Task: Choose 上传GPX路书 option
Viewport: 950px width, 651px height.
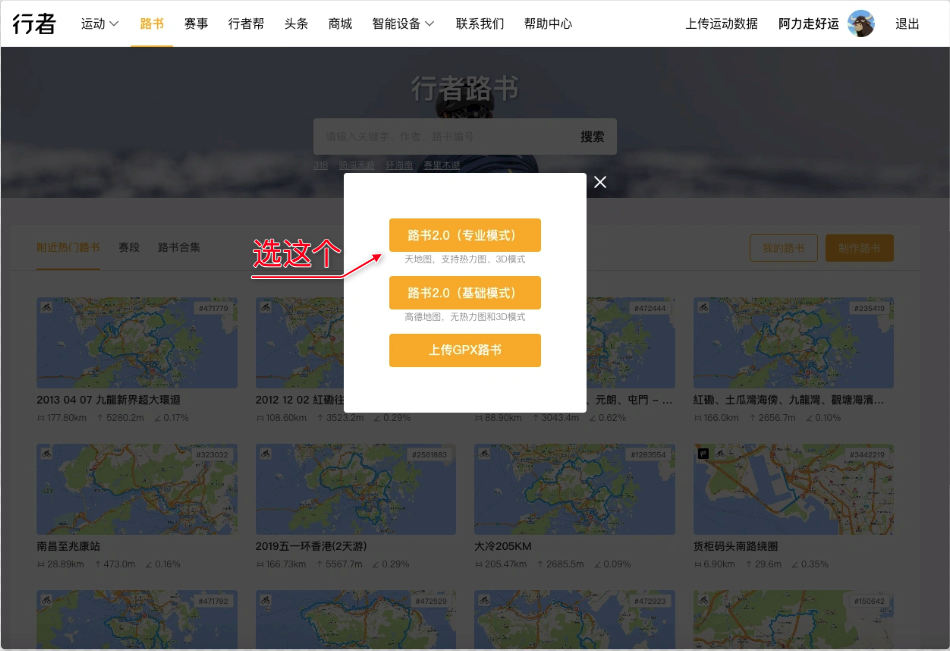Action: (464, 350)
